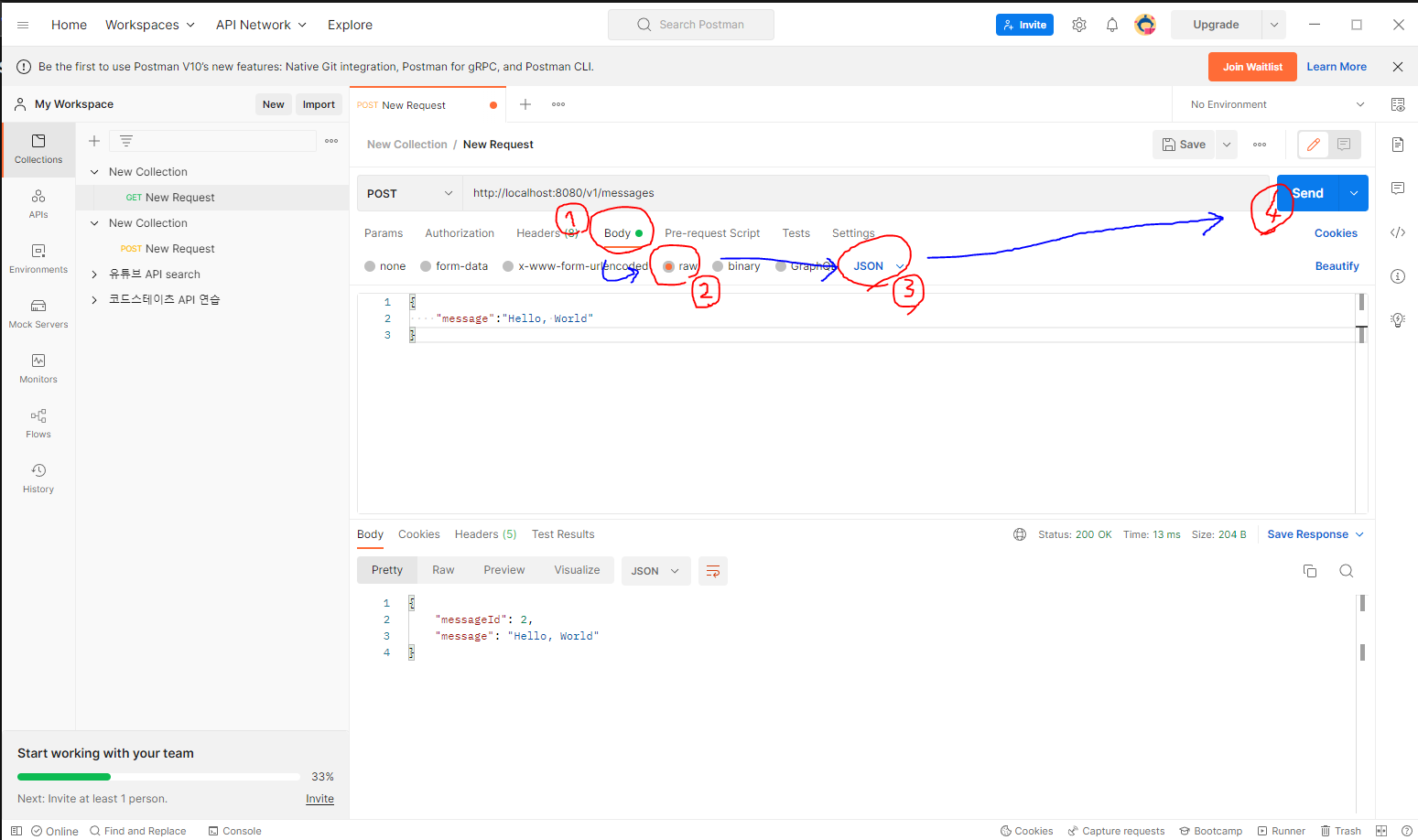Switch to request Tests tab

click(796, 233)
